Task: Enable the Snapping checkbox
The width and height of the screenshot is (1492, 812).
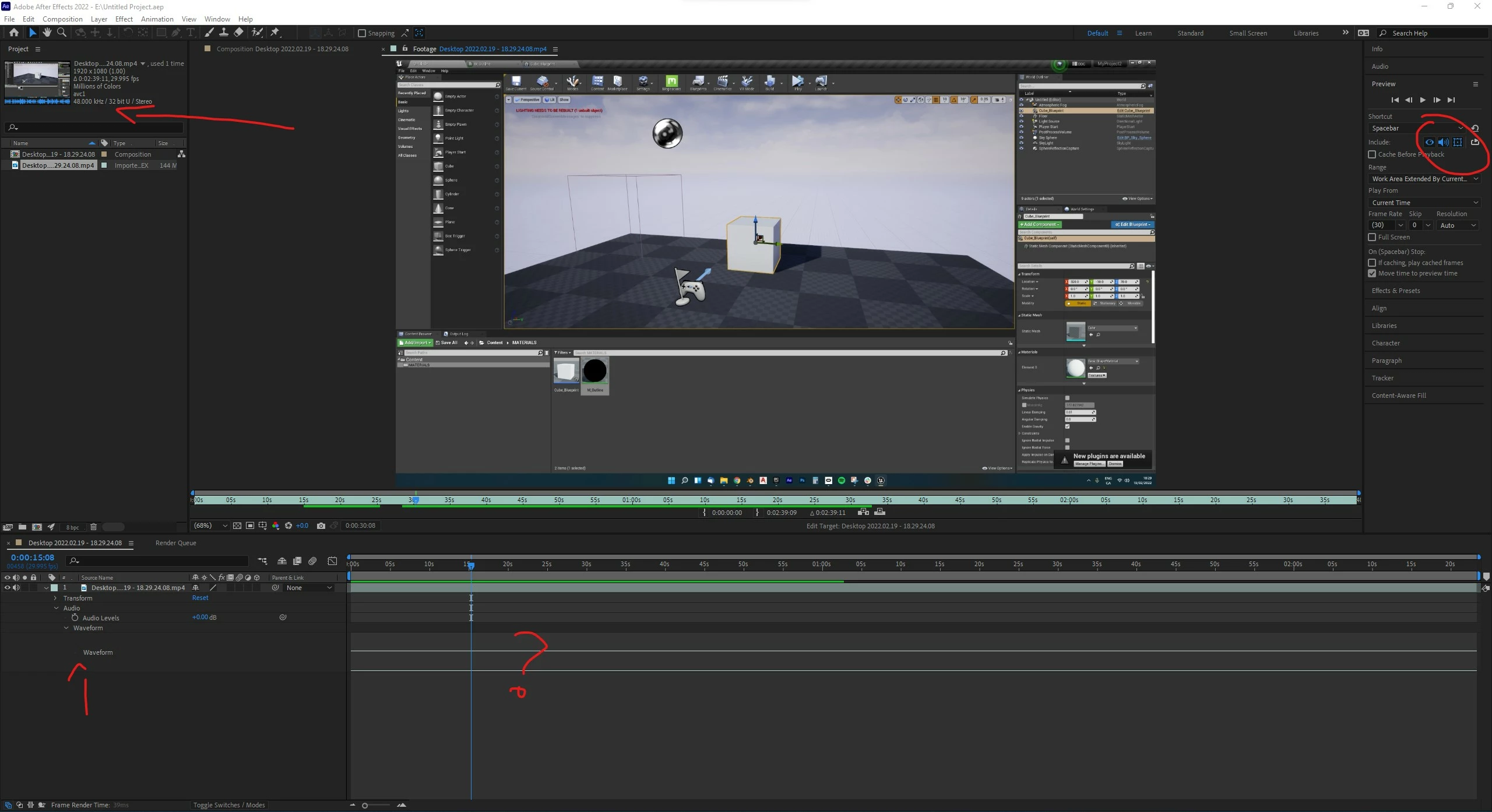Action: pos(362,33)
